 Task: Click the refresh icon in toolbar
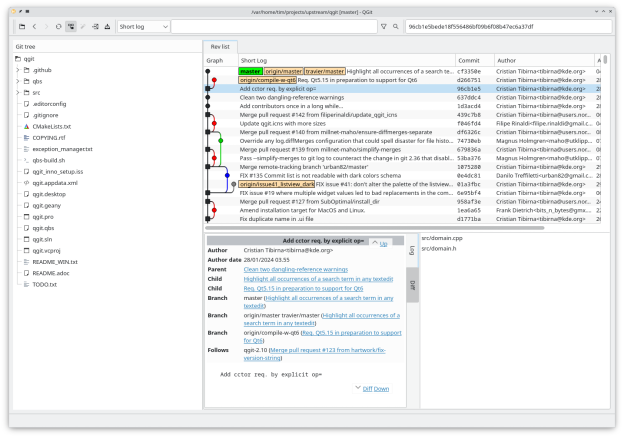pos(59,26)
